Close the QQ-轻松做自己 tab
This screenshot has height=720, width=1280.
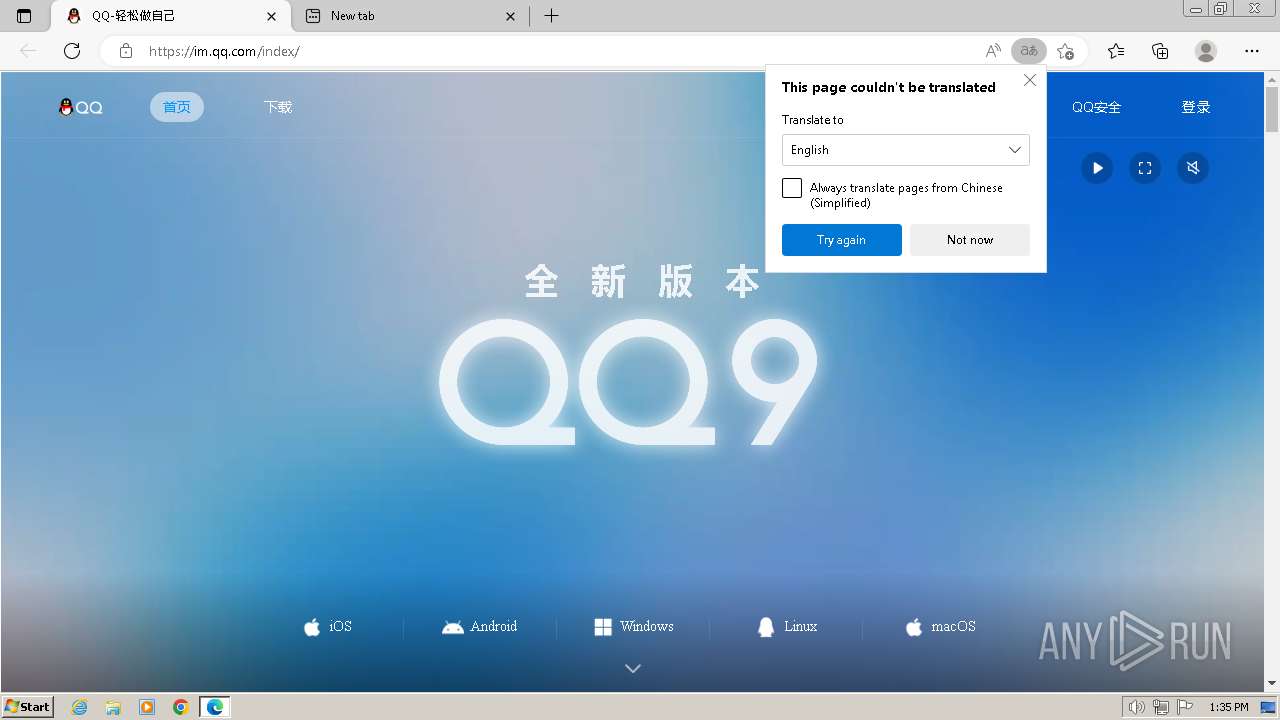coord(271,16)
